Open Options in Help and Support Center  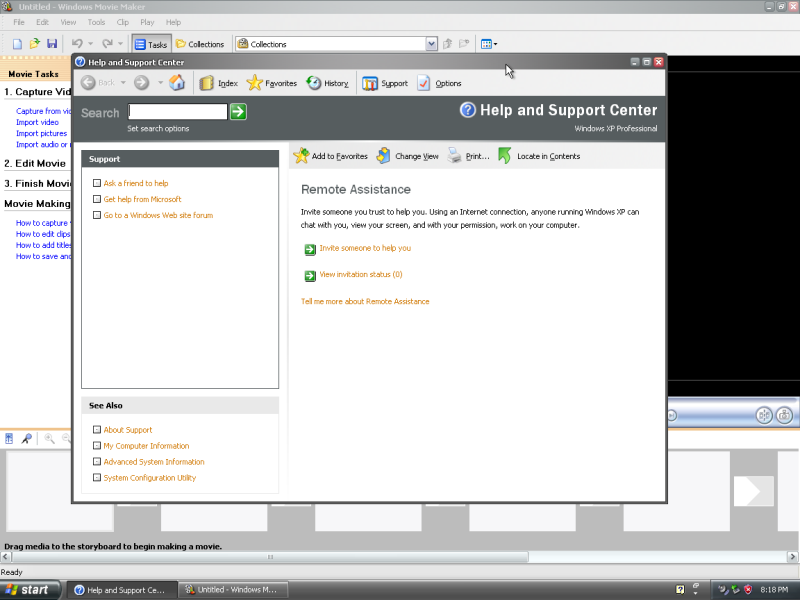point(440,83)
